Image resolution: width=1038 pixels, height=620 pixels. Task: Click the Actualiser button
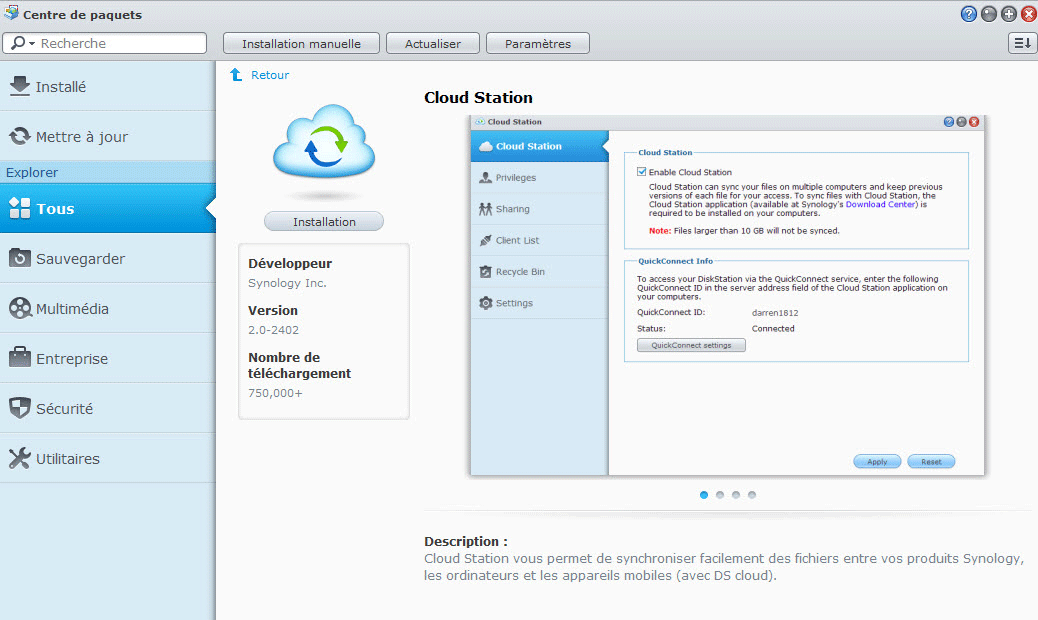[x=433, y=44]
